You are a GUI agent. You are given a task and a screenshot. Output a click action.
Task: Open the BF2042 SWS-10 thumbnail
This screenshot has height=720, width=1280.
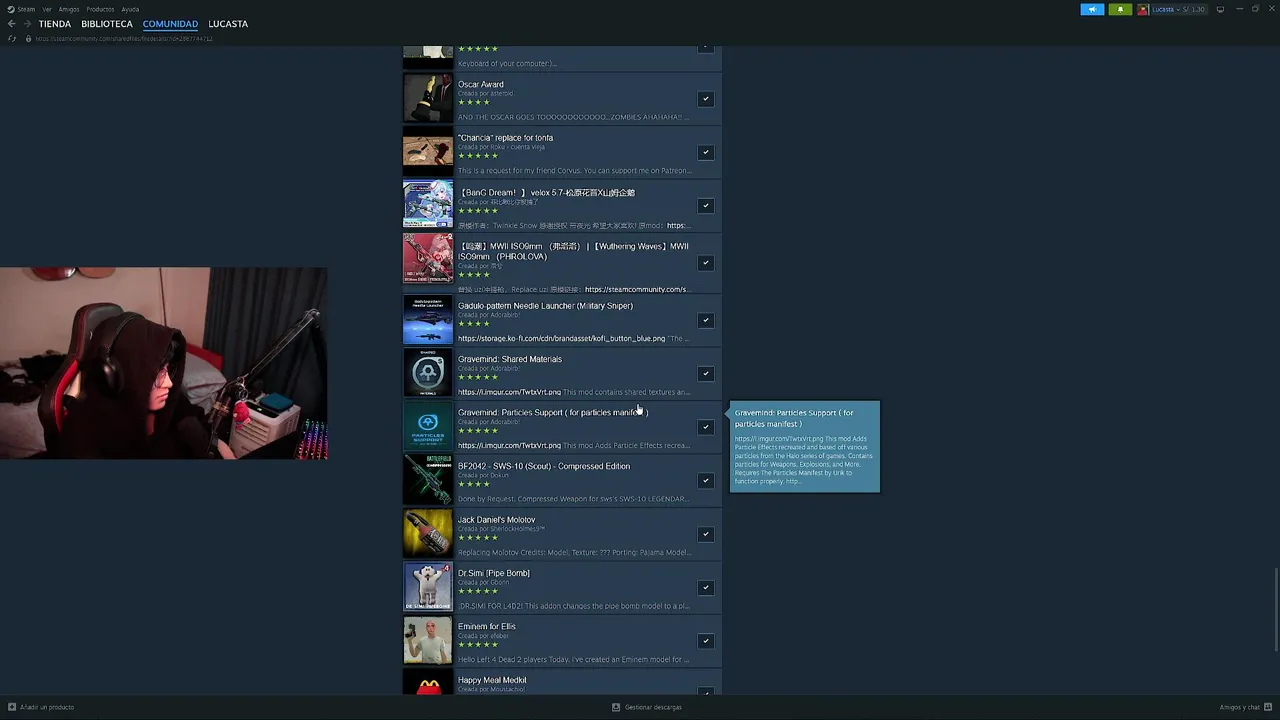tap(428, 480)
